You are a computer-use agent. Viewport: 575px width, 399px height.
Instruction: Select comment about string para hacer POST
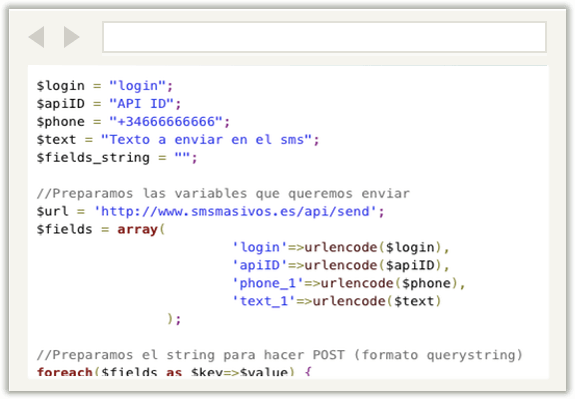pyautogui.click(x=279, y=355)
